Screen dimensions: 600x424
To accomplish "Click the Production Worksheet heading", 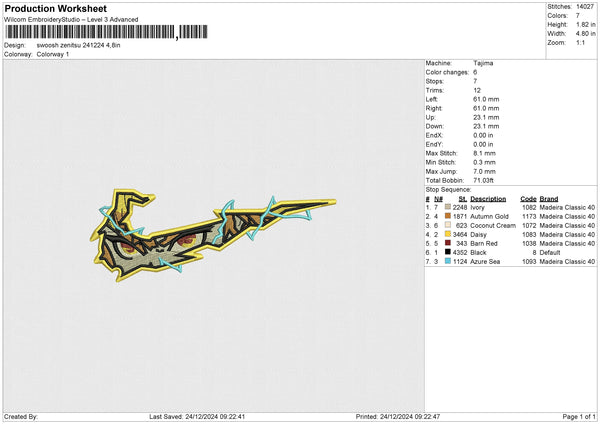I will (x=55, y=8).
